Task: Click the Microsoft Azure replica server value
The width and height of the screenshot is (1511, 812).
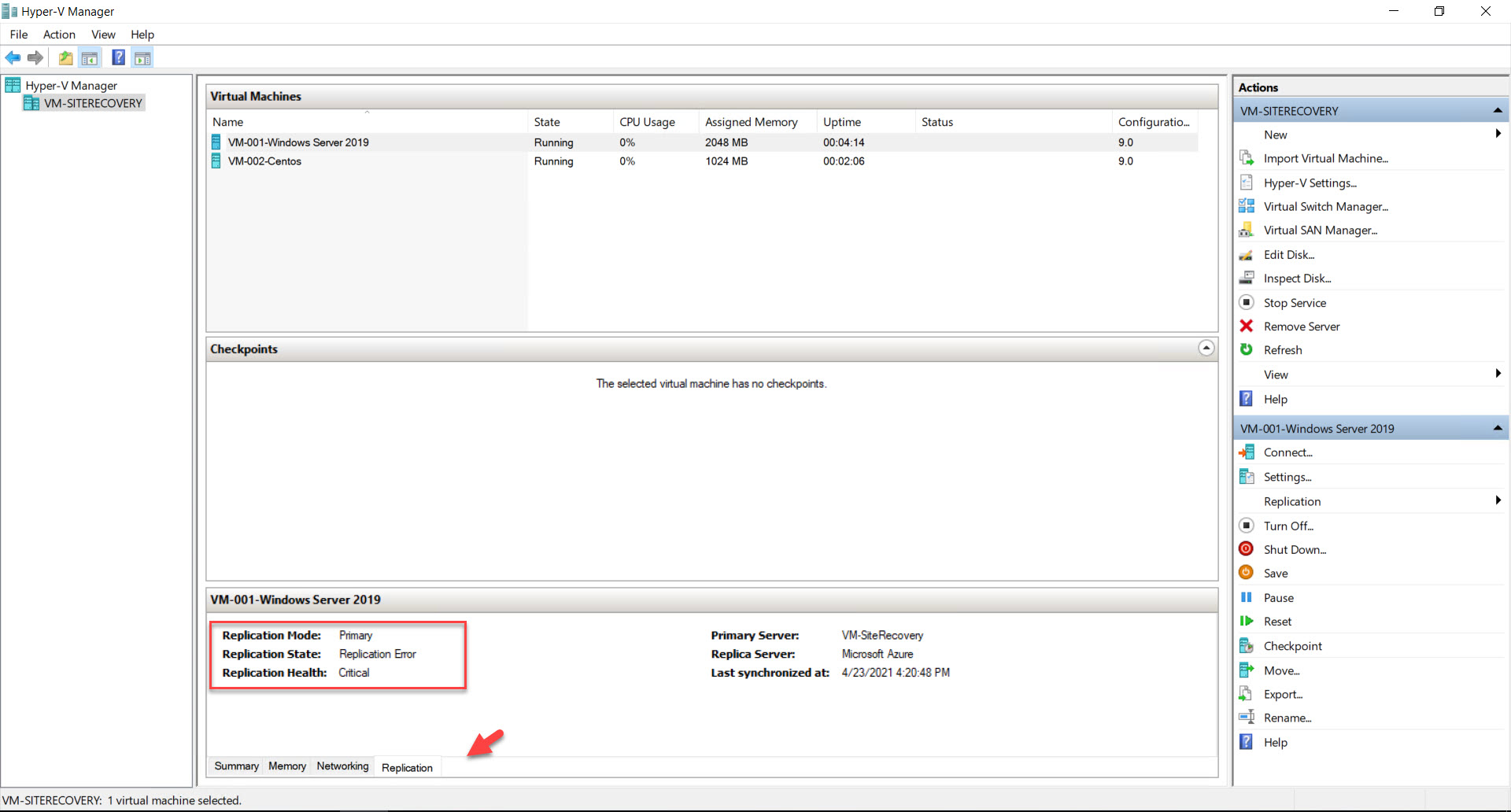Action: click(x=877, y=654)
